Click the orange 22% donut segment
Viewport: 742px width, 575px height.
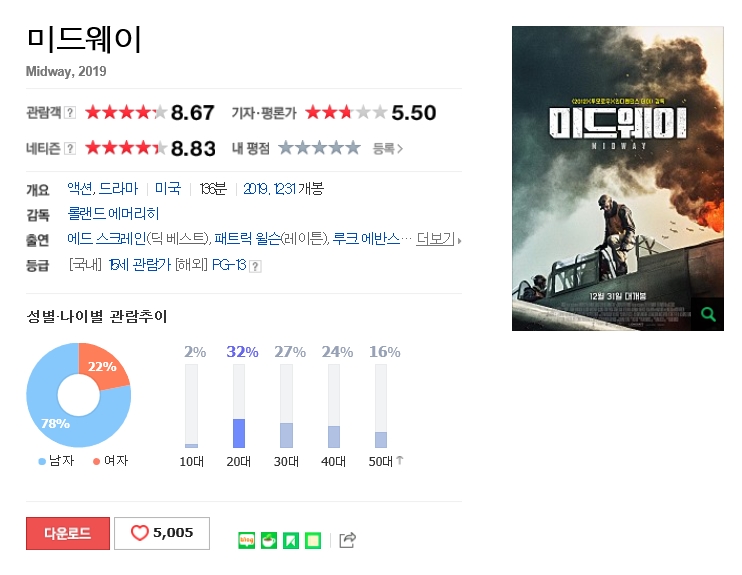coord(103,366)
